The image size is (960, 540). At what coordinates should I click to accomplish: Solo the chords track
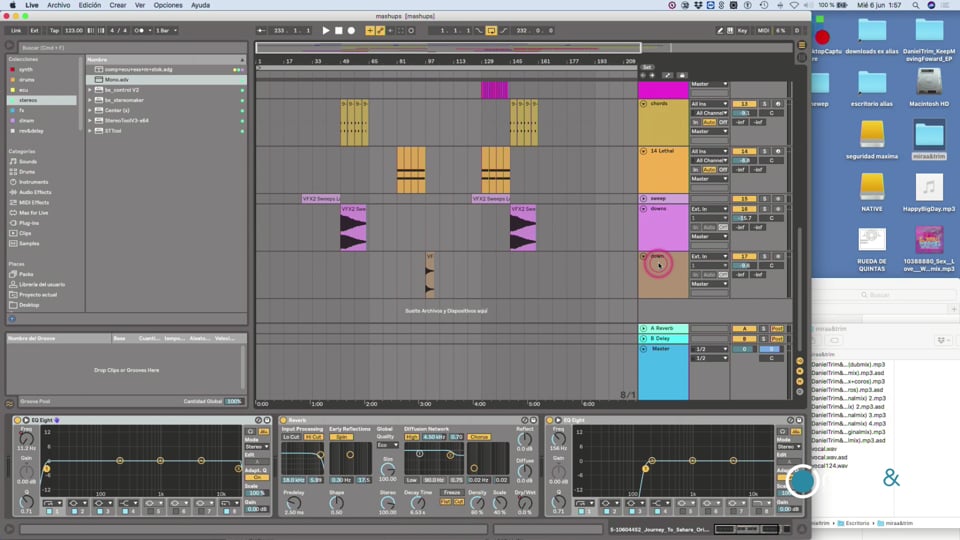pyautogui.click(x=764, y=104)
